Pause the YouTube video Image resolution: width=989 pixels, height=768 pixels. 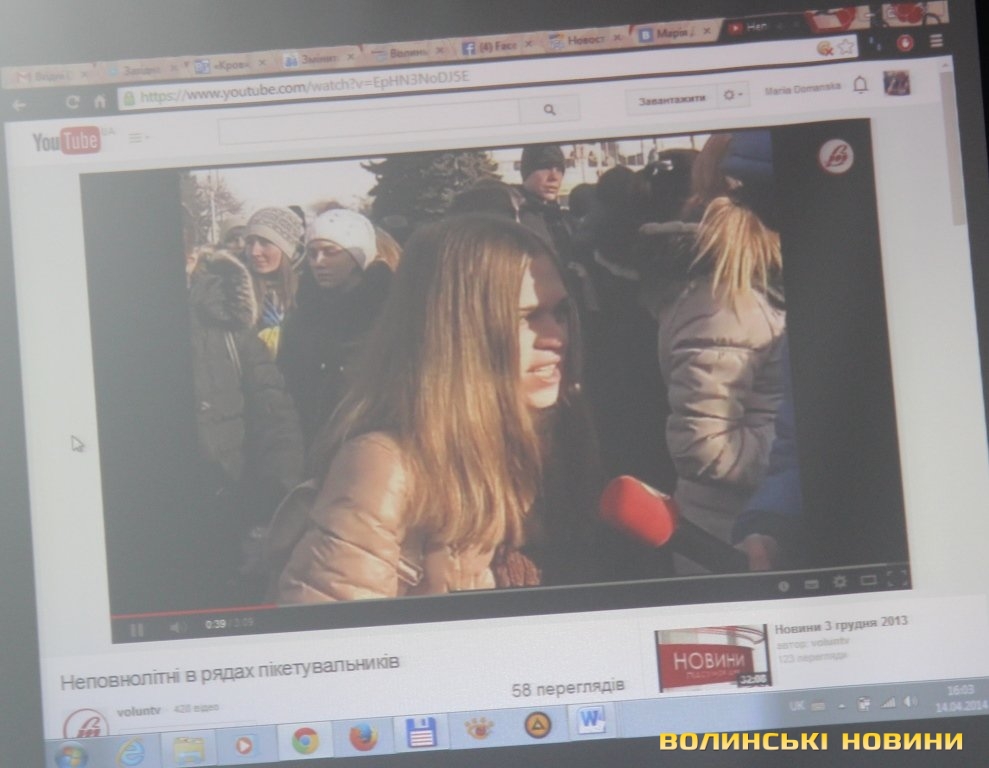pyautogui.click(x=137, y=629)
